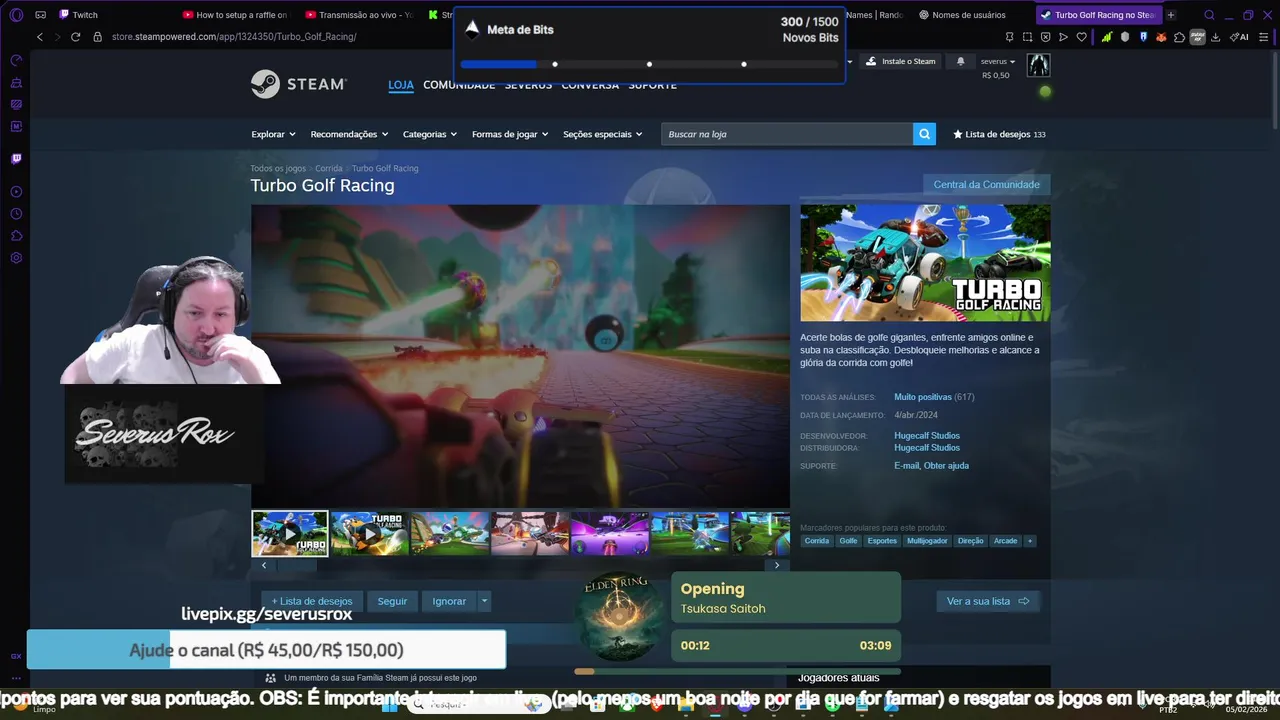
Task: Click the Ignorar button
Action: click(x=449, y=601)
